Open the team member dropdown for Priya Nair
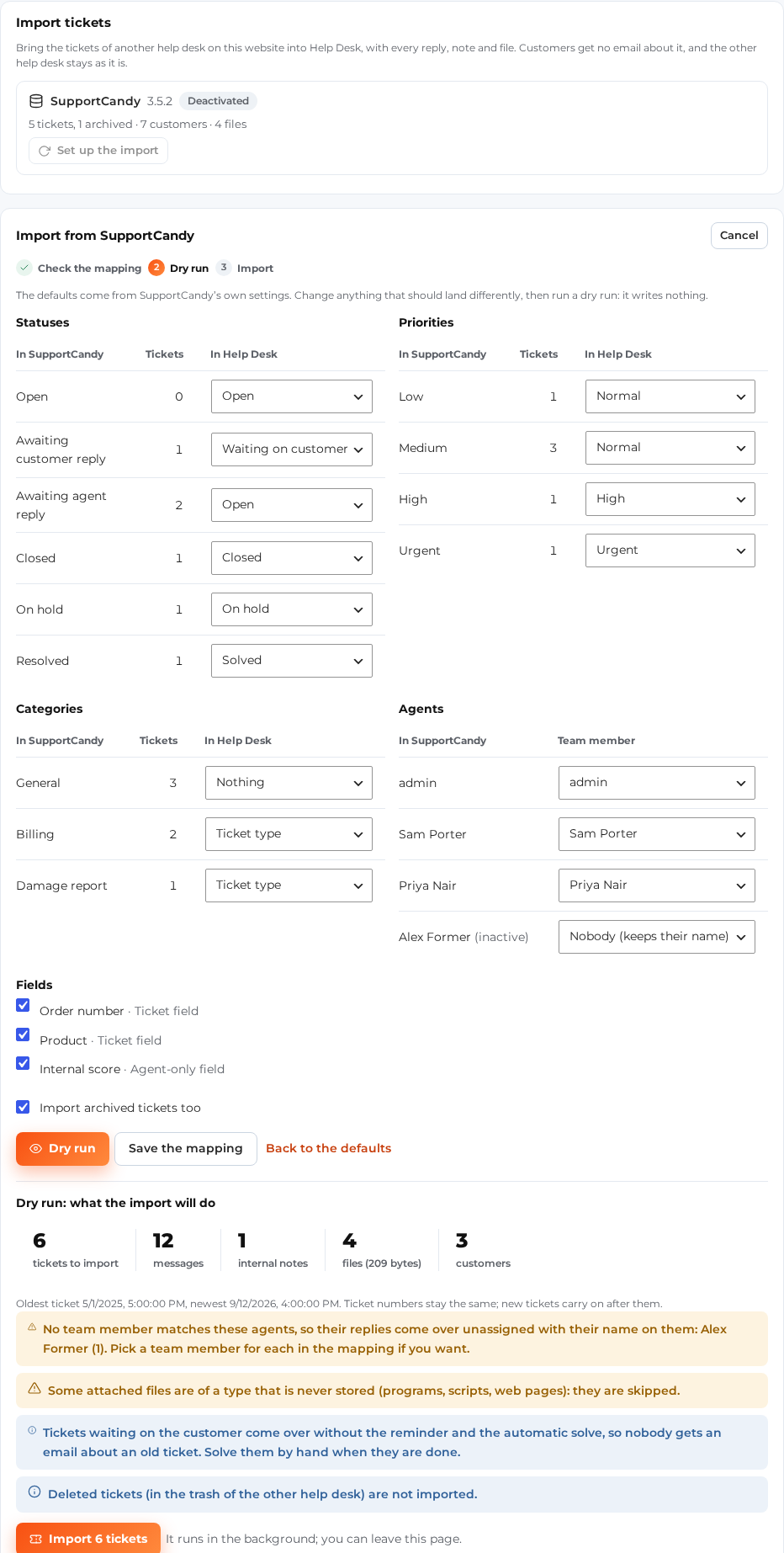The height and width of the screenshot is (1553, 784). coord(656,886)
